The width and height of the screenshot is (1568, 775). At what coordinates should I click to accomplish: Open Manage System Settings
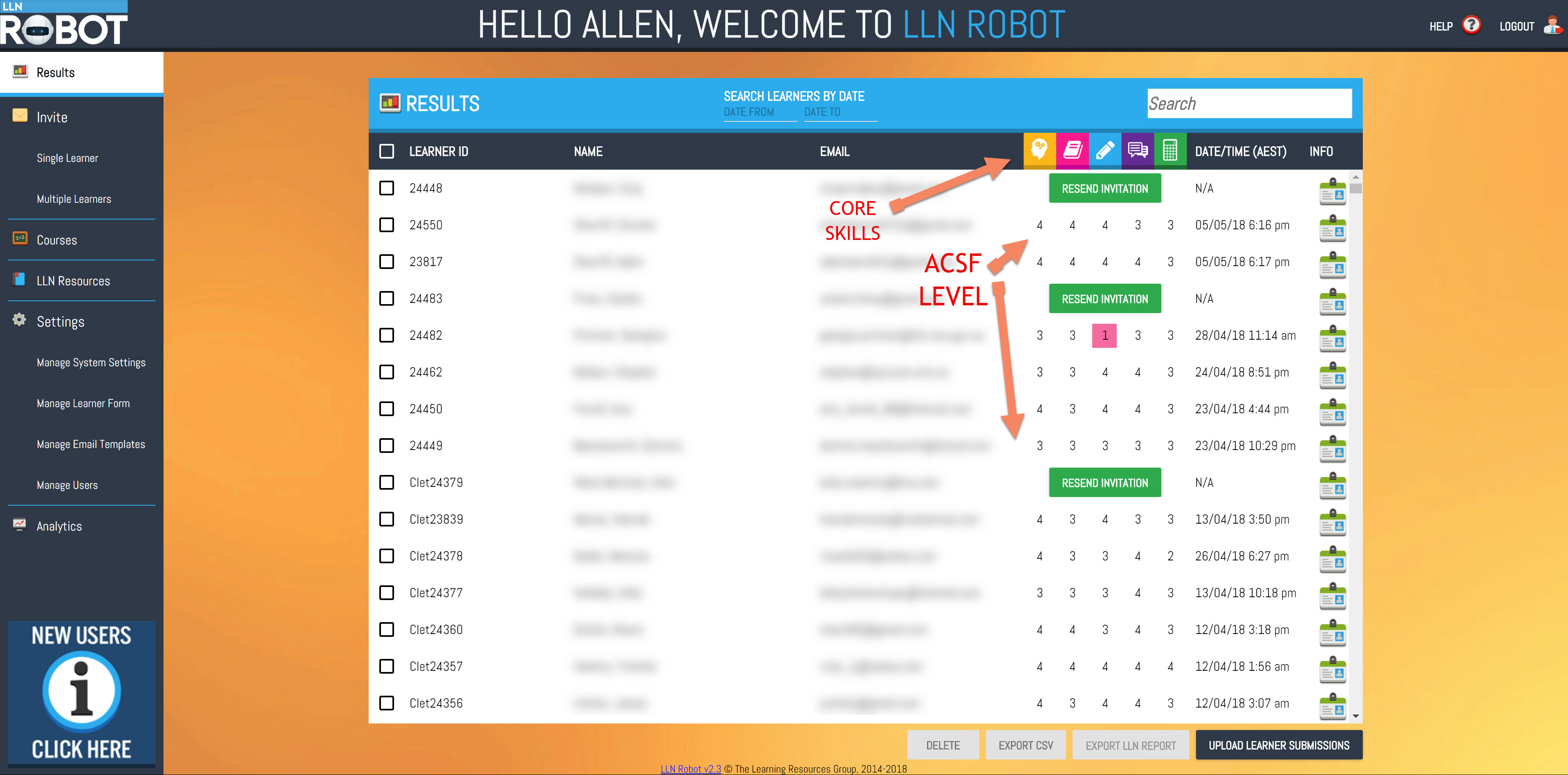tap(91, 363)
